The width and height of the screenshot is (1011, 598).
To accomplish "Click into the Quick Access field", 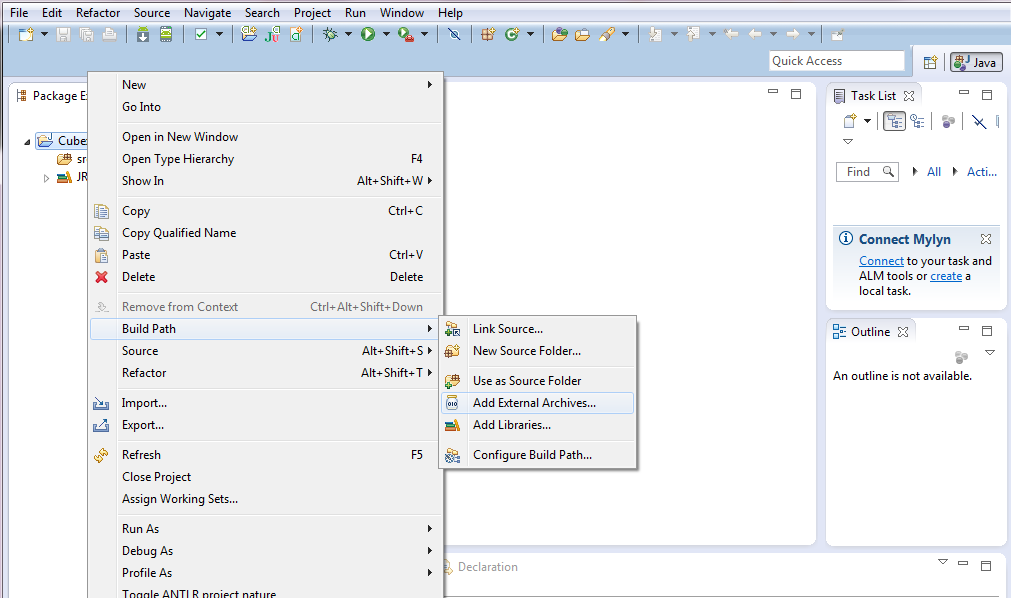I will tap(837, 61).
